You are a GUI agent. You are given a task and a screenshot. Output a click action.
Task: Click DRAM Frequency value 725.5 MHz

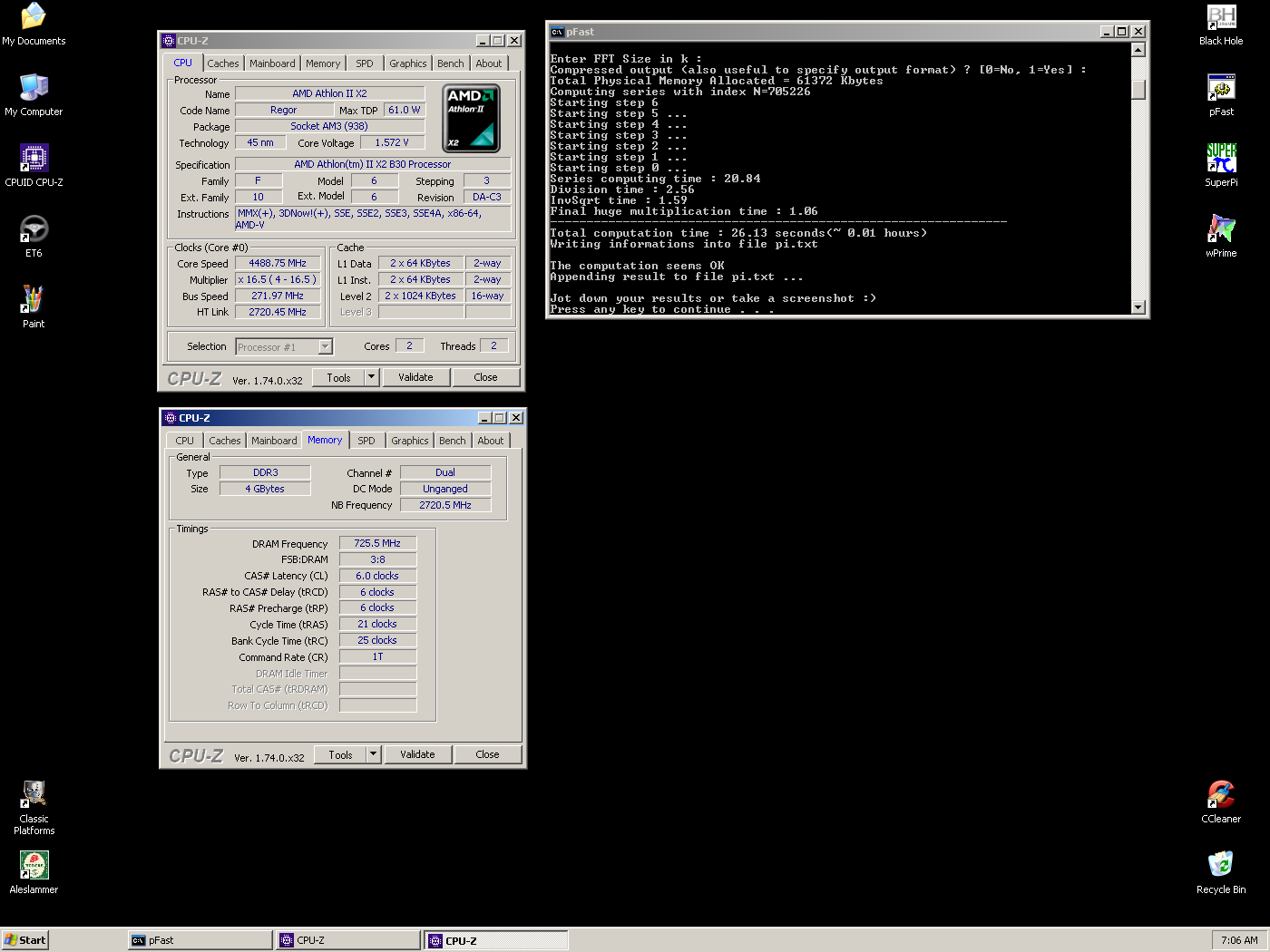click(x=377, y=543)
